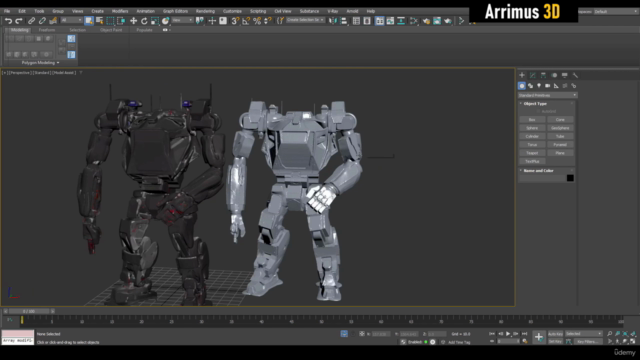Click the Select and Place tool
Image resolution: width=640 pixels, height=360 pixels.
point(165,21)
